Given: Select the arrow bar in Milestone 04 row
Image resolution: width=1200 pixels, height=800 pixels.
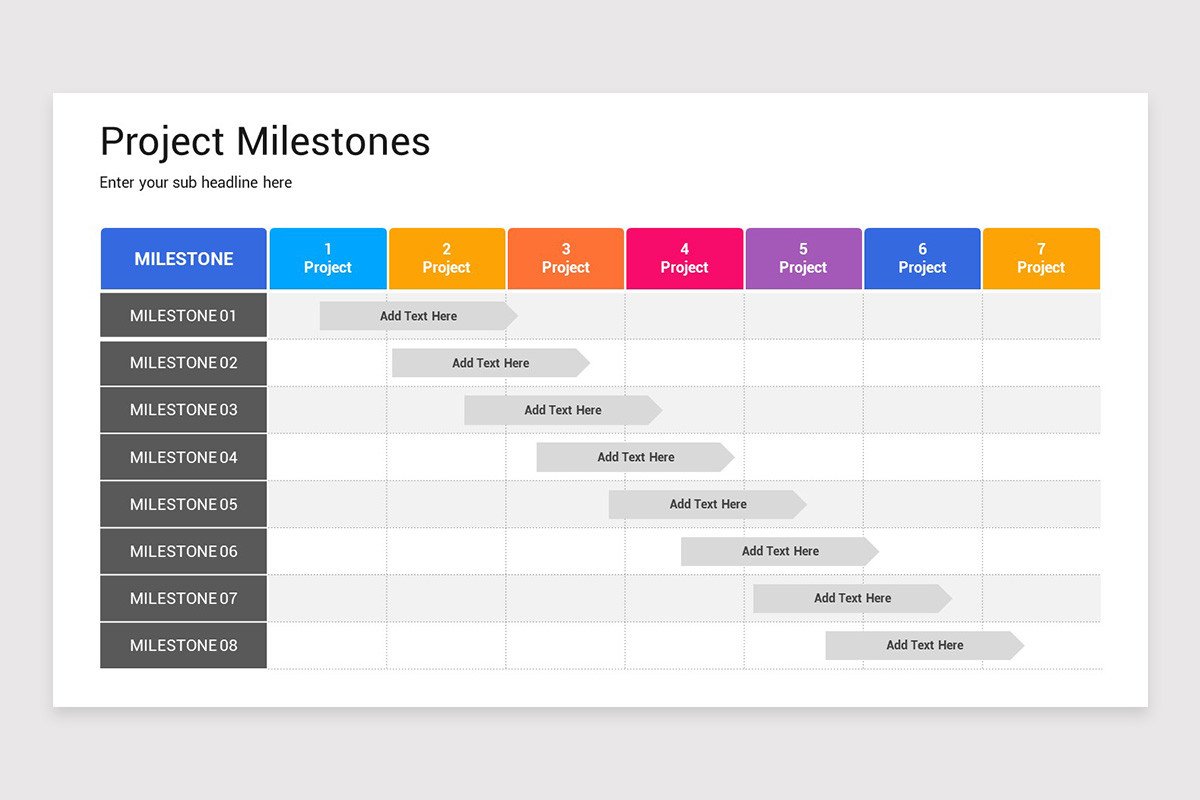Looking at the screenshot, I should (x=635, y=457).
